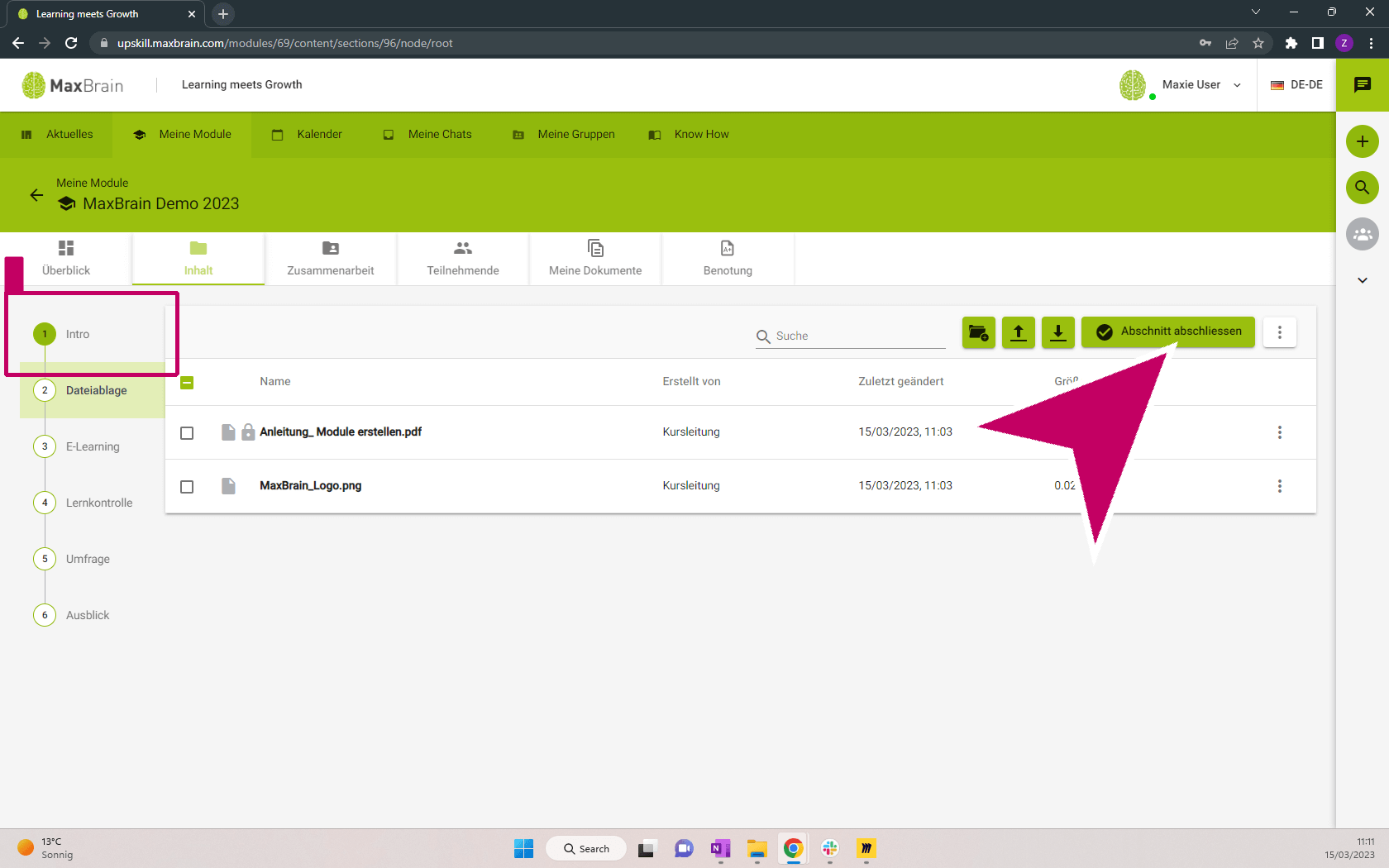
Task: Open the chat message icon top right
Action: point(1363,84)
